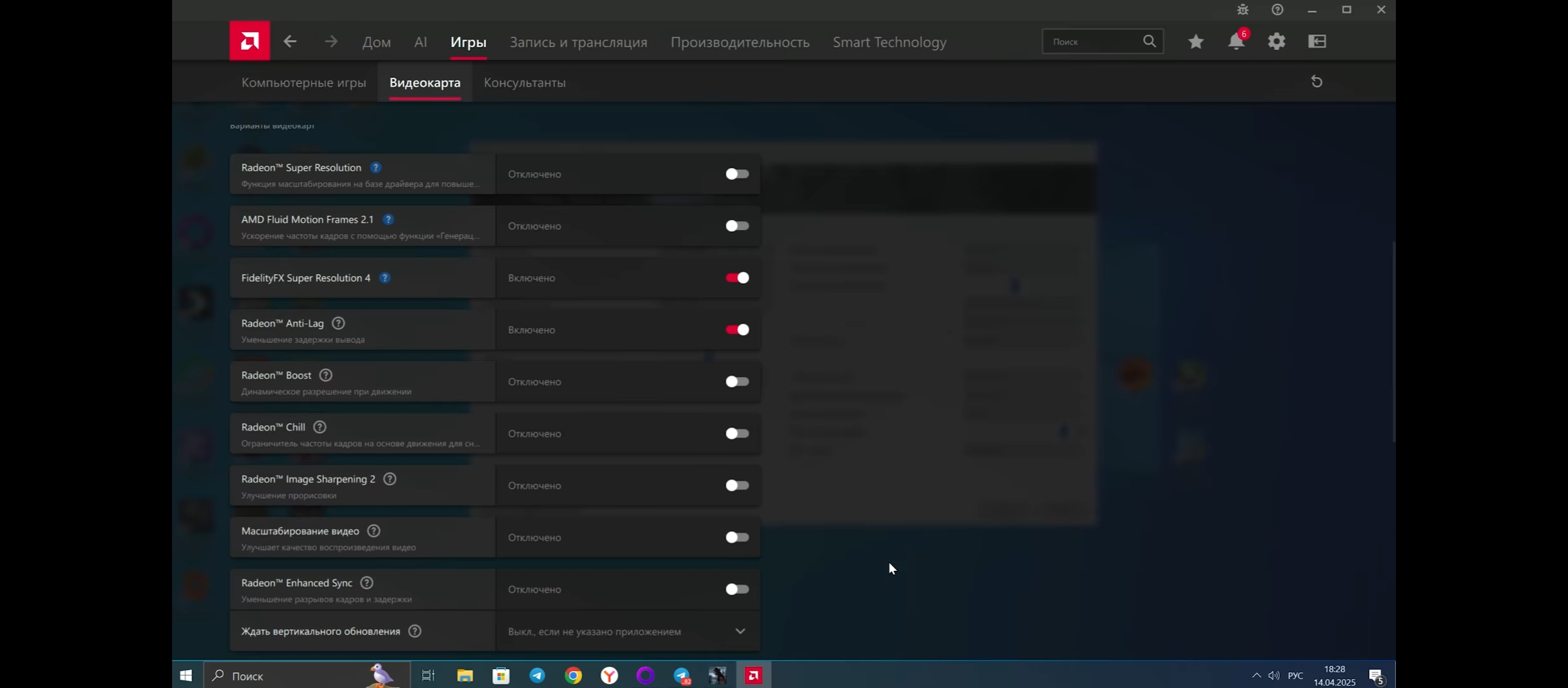Show help for Radeon Boost
This screenshot has height=688, width=1568.
[x=326, y=375]
